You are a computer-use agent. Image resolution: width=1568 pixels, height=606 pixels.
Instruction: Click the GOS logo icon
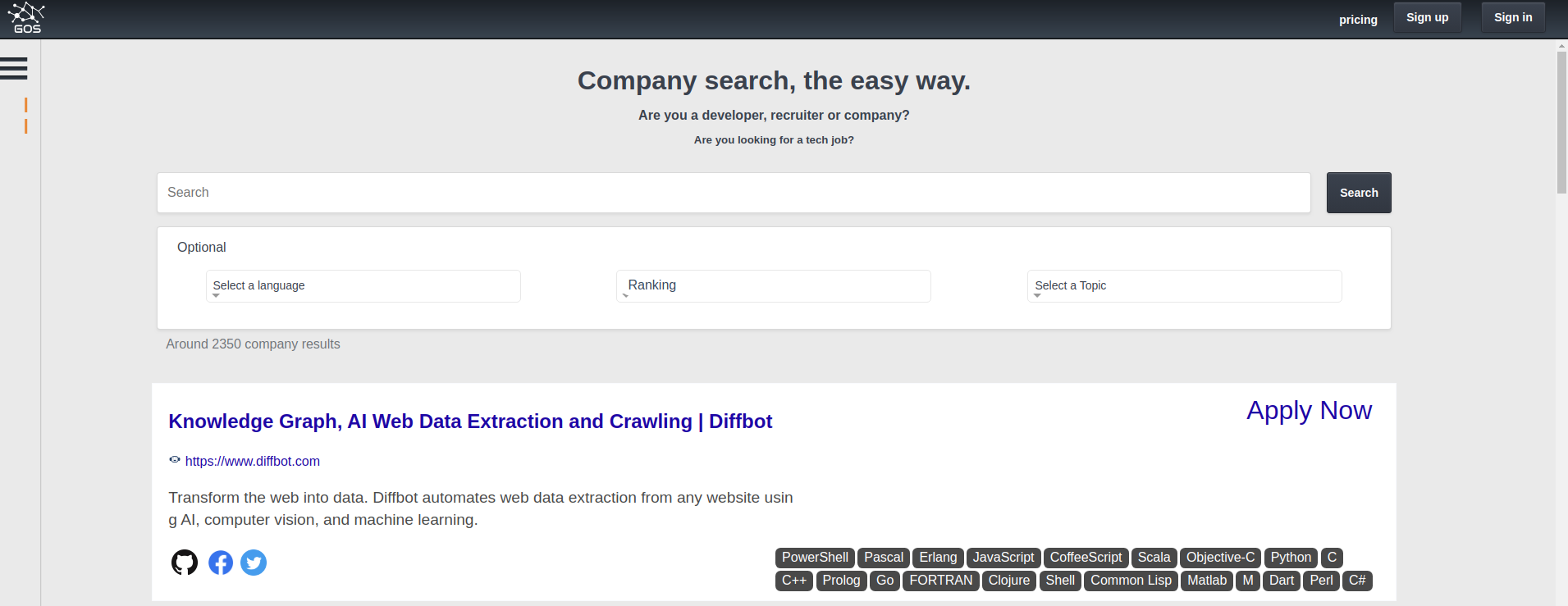[26, 18]
